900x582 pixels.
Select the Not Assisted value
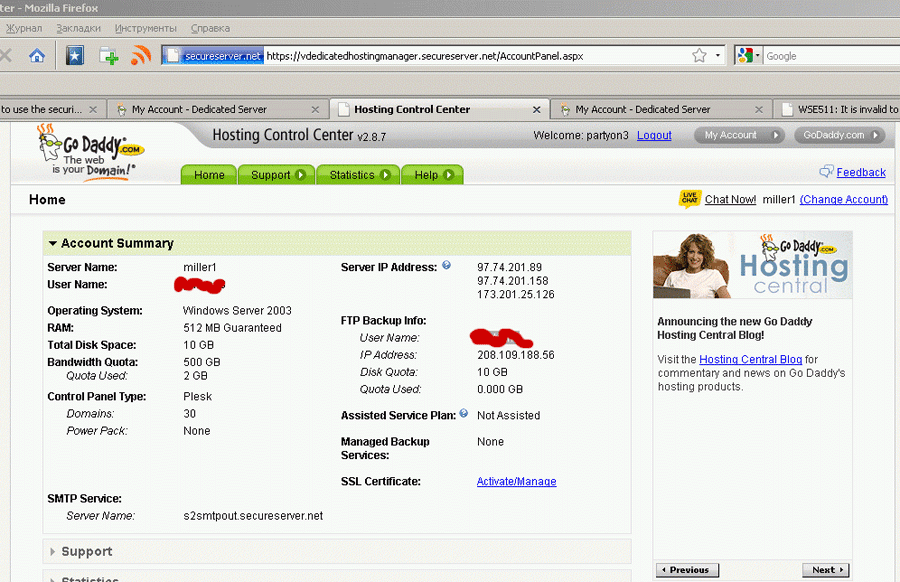pos(509,416)
